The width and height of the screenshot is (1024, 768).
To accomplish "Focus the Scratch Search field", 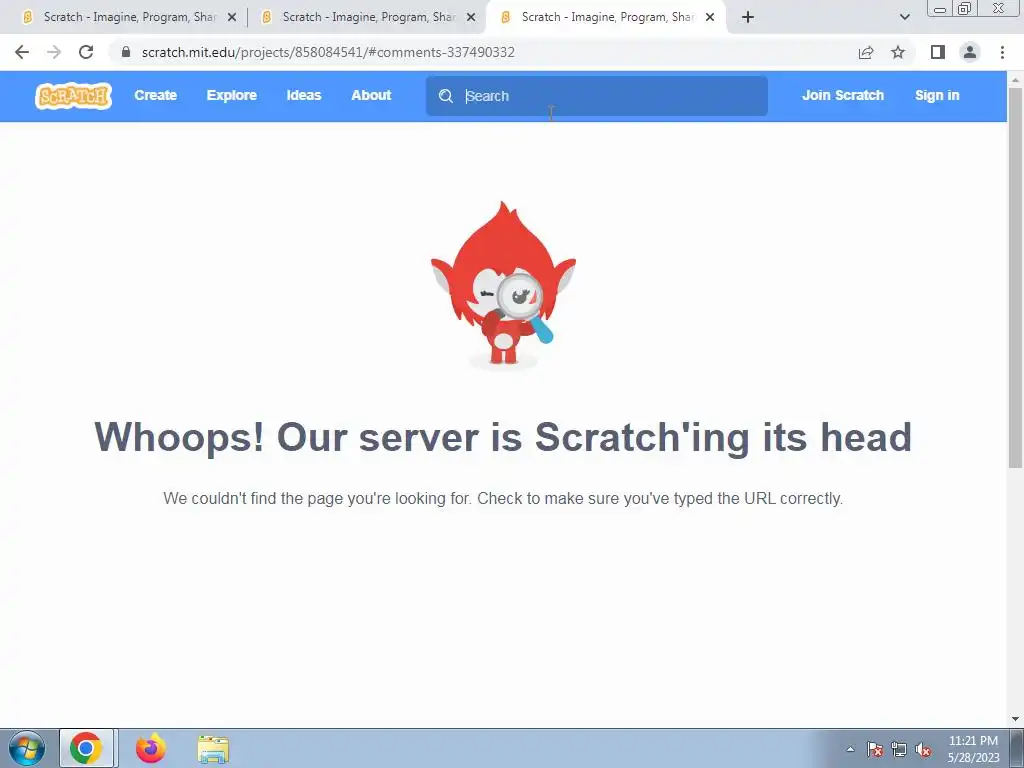I will coord(596,96).
